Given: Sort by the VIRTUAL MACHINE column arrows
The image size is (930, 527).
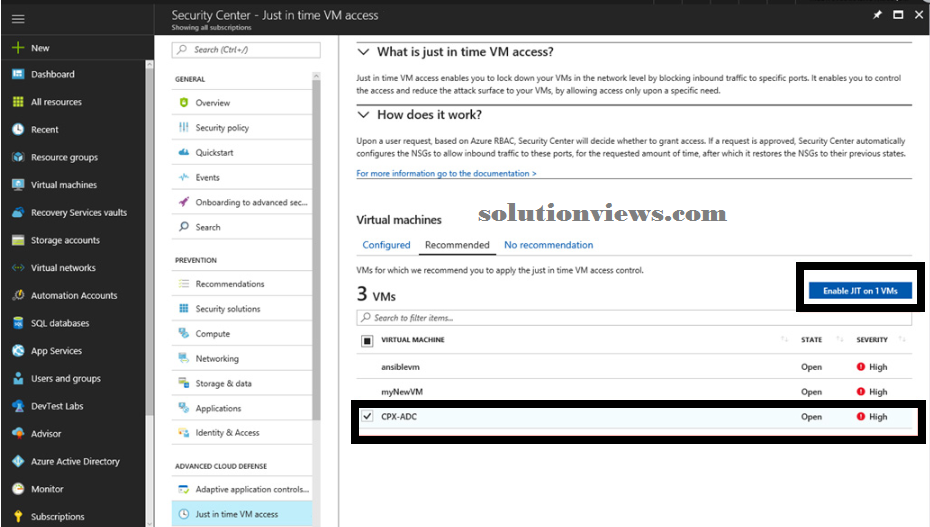Looking at the screenshot, I should (784, 340).
